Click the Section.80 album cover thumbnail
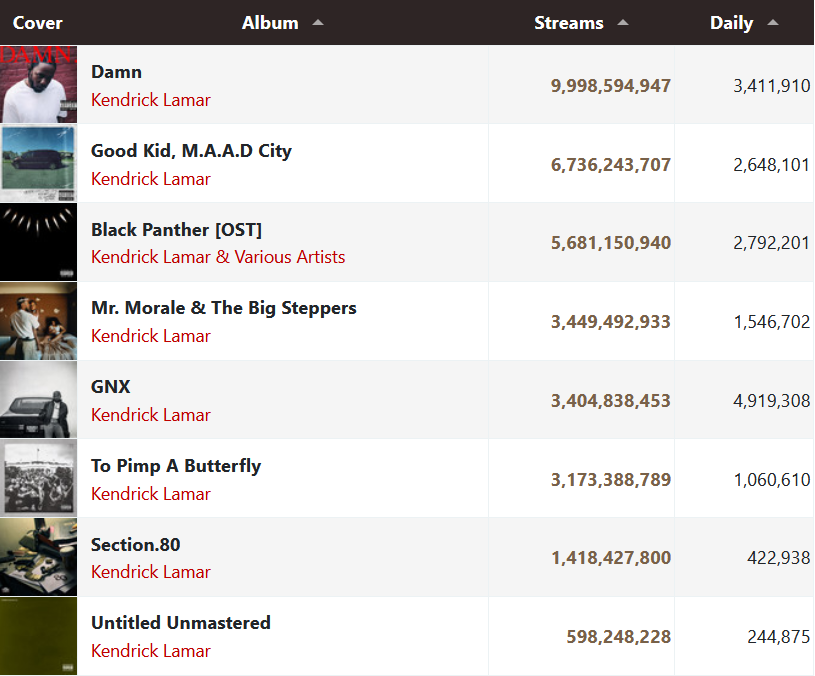Screen dimensions: 815x676 point(38,557)
